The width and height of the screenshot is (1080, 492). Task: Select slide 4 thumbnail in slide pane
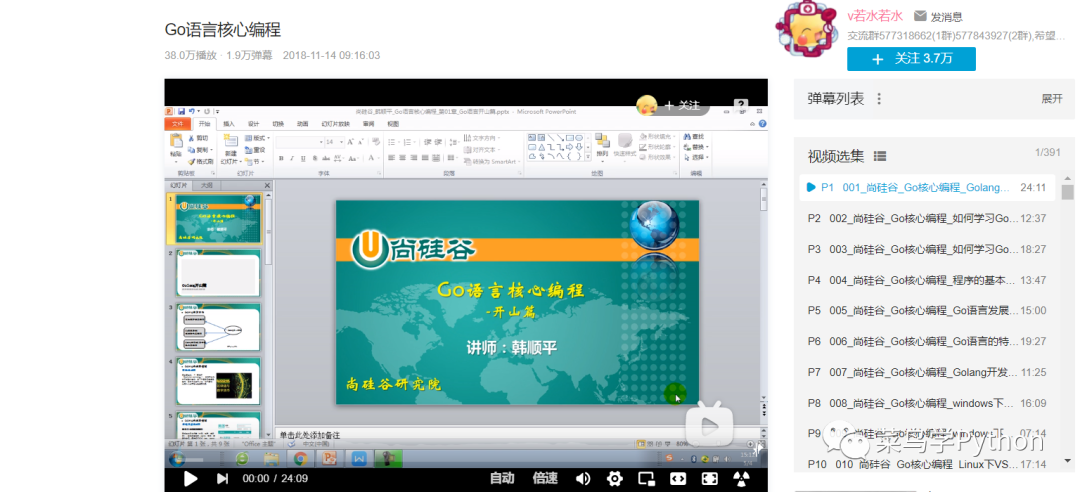[218, 381]
